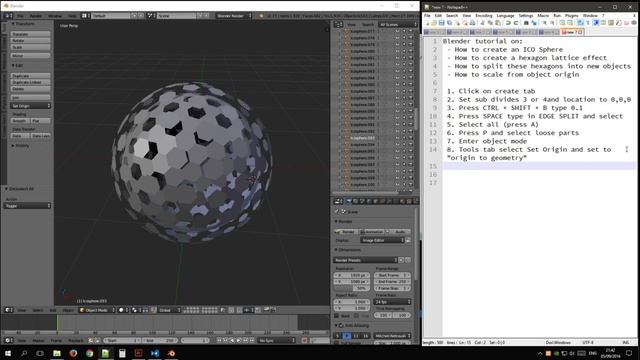The image size is (640, 360).
Task: Click Notepad++ Zoom In toolbar icon
Action: point(544,23)
